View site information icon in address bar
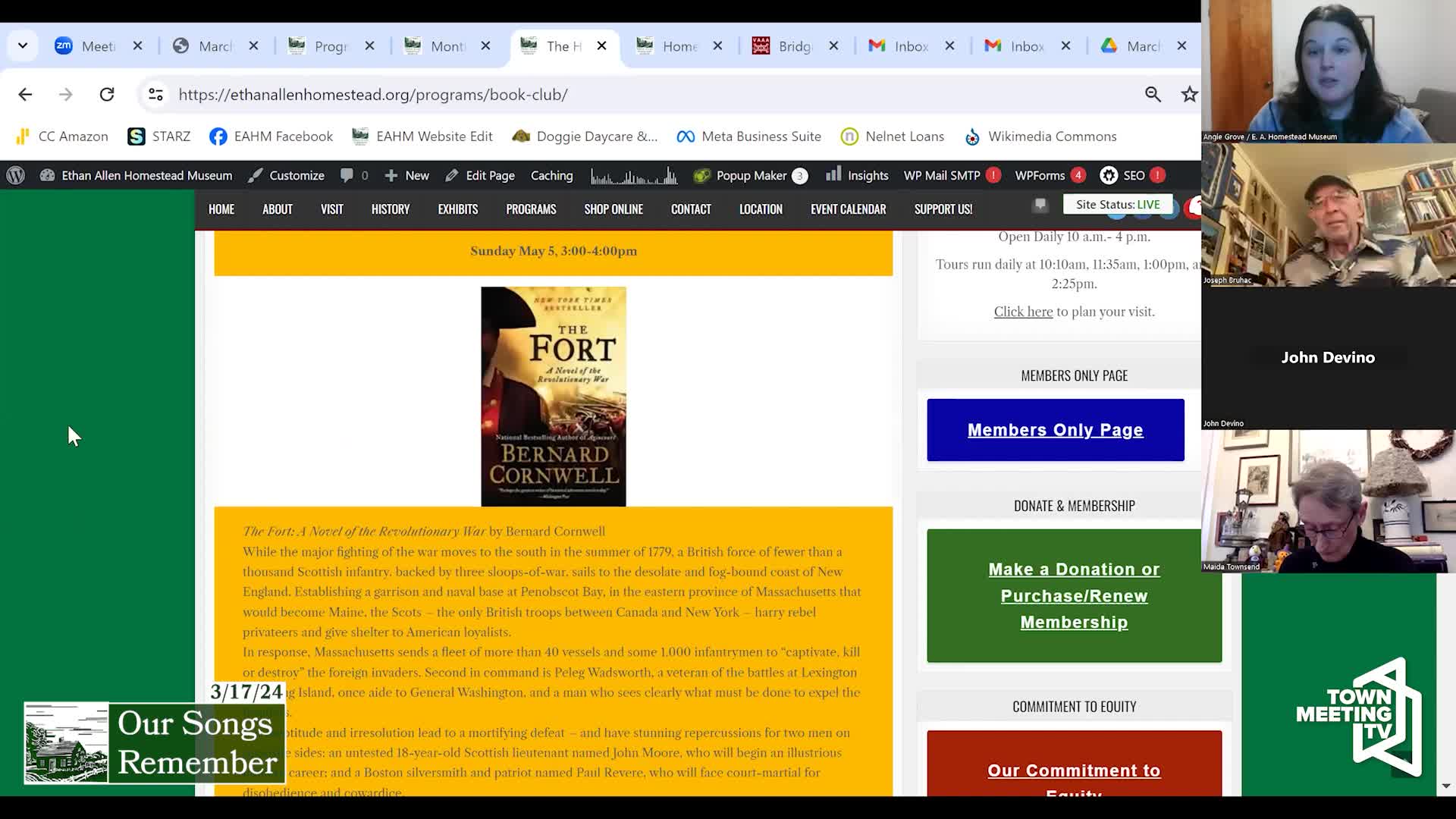The height and width of the screenshot is (819, 1456). click(x=155, y=94)
